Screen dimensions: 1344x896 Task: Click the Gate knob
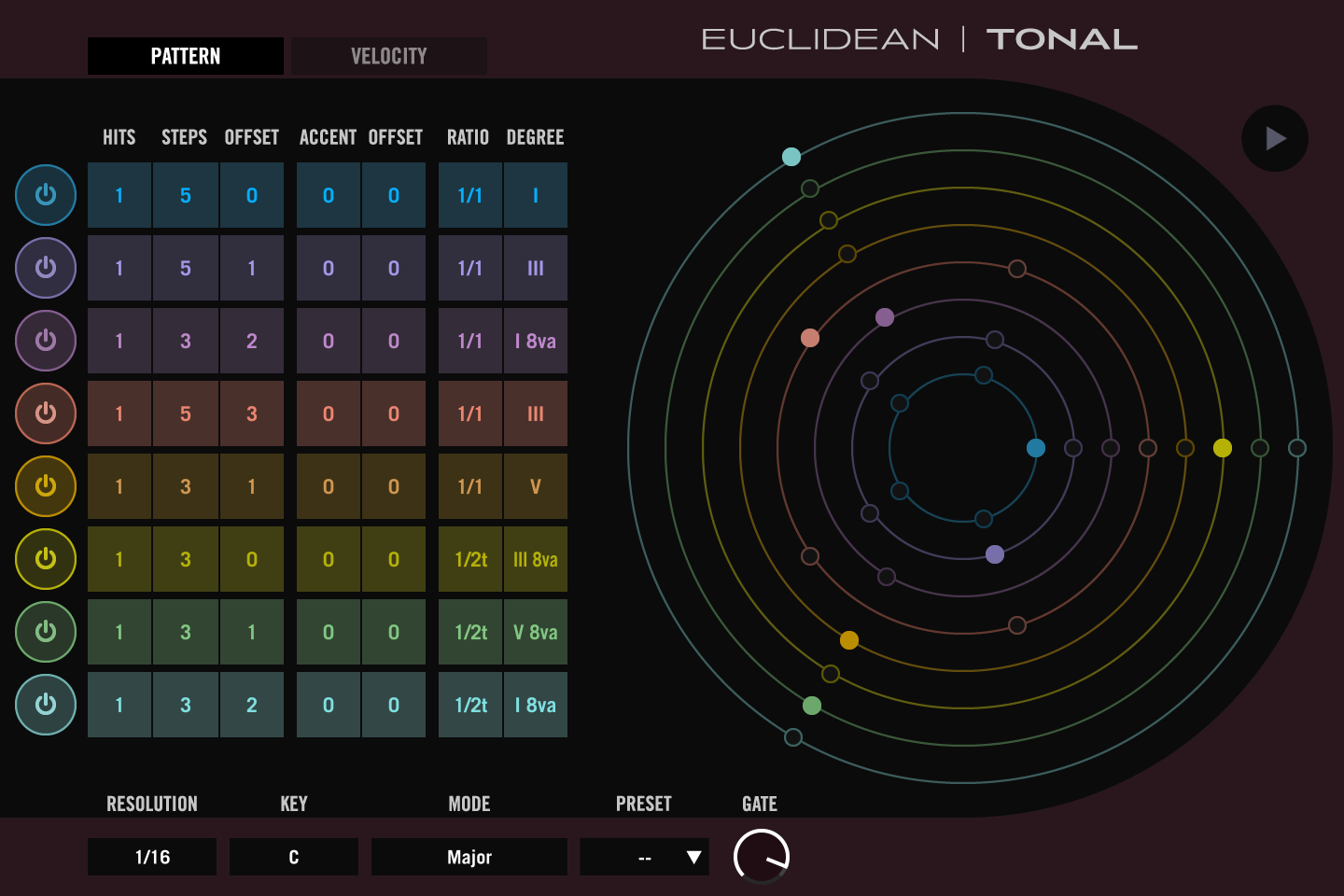click(761, 856)
